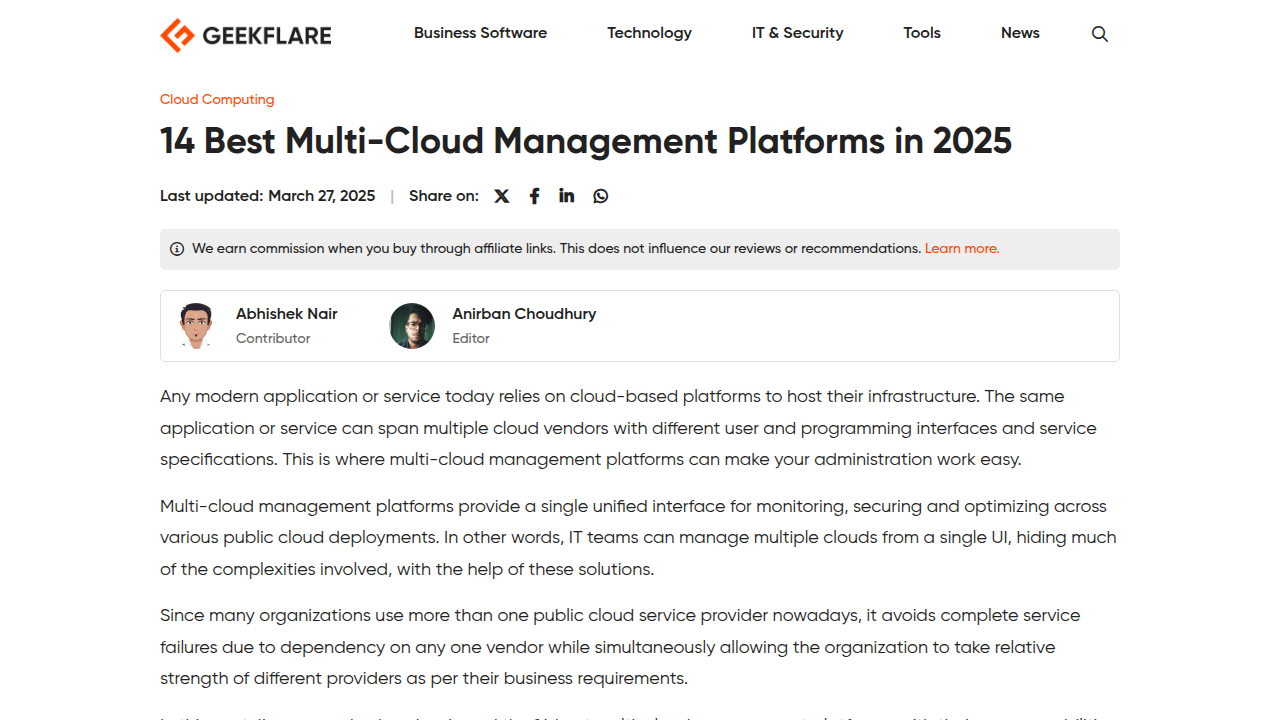
Task: Share article via WhatsApp
Action: click(x=600, y=196)
